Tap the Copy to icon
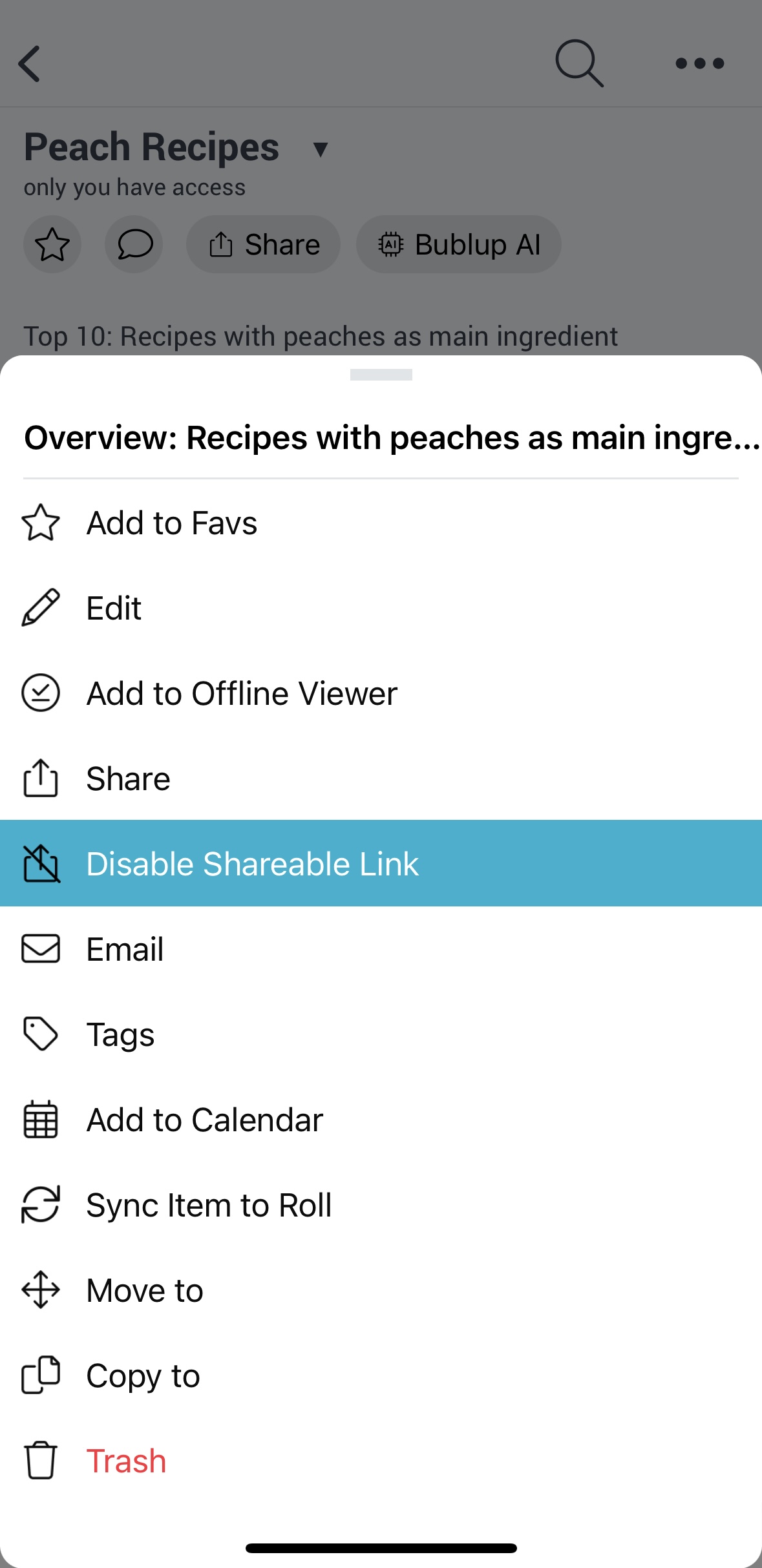 tap(41, 1375)
